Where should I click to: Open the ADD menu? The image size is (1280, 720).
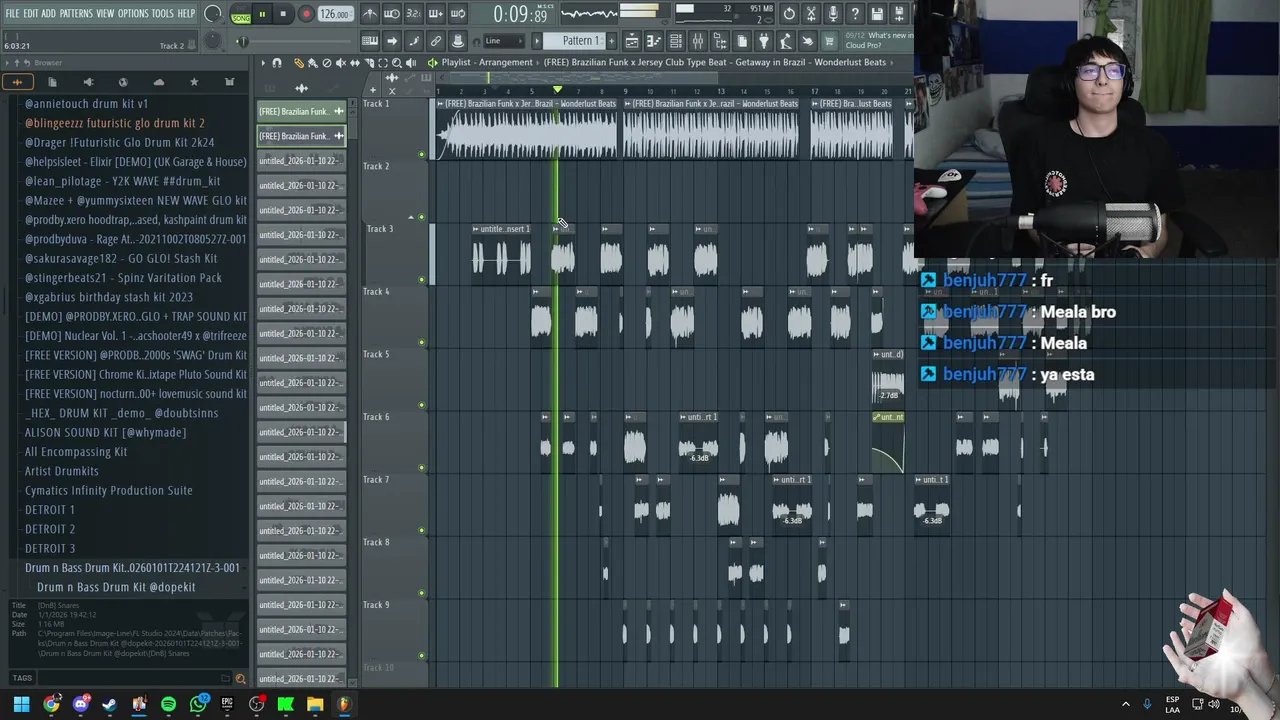[x=49, y=13]
